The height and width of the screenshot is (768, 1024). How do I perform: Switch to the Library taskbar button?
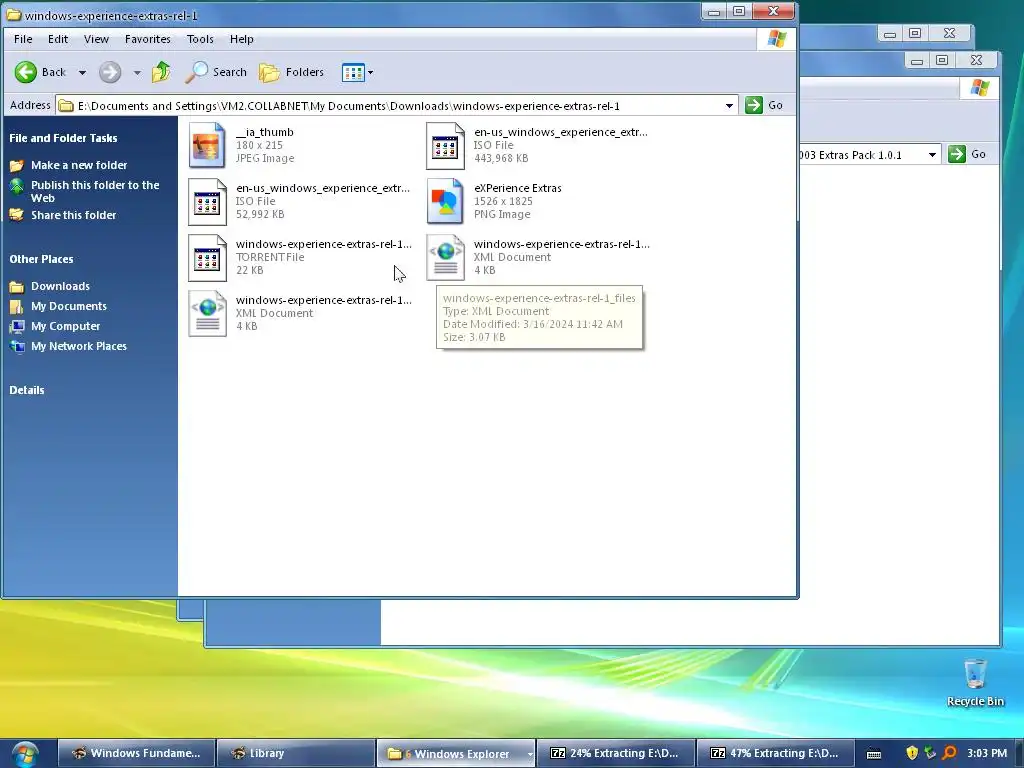click(x=296, y=753)
